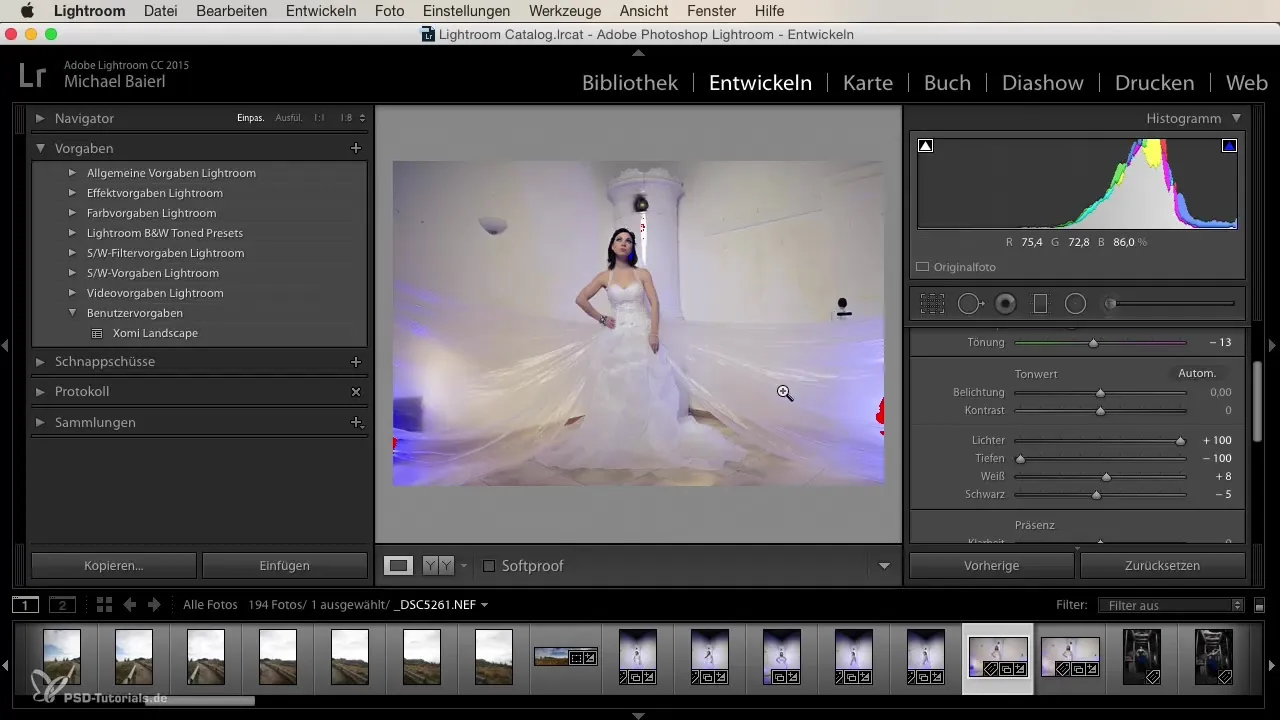Hide the filmstrip with bottom arrow
Image resolution: width=1280 pixels, height=720 pixels.
[638, 715]
